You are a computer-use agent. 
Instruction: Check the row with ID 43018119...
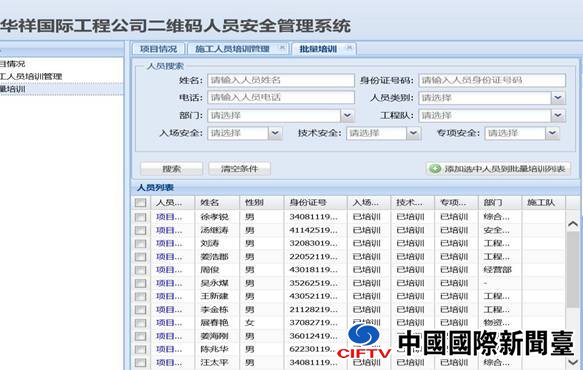pyautogui.click(x=141, y=270)
